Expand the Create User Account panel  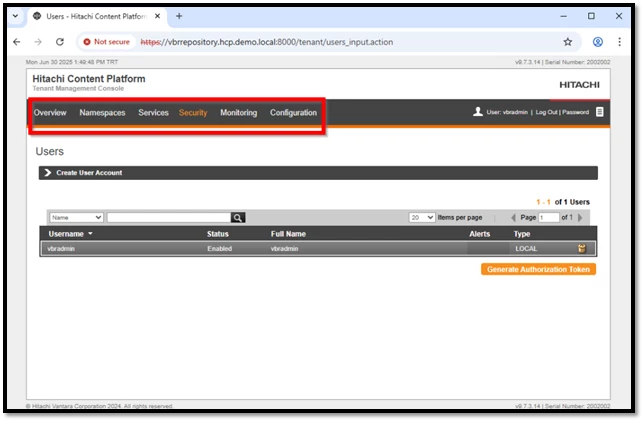tap(318, 173)
